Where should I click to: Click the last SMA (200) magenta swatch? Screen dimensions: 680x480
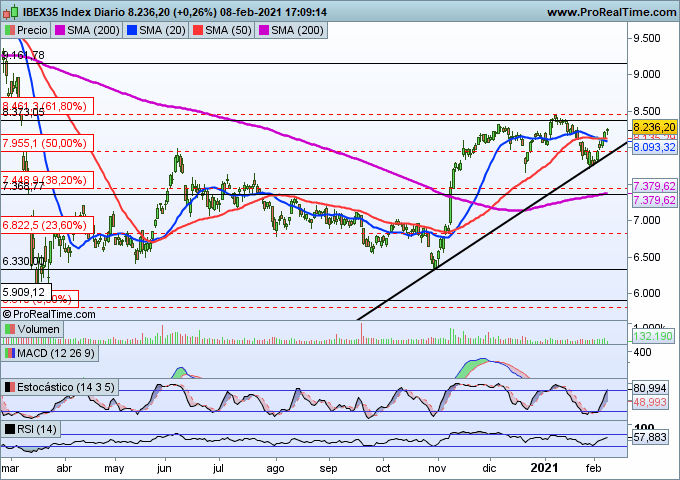(x=264, y=30)
